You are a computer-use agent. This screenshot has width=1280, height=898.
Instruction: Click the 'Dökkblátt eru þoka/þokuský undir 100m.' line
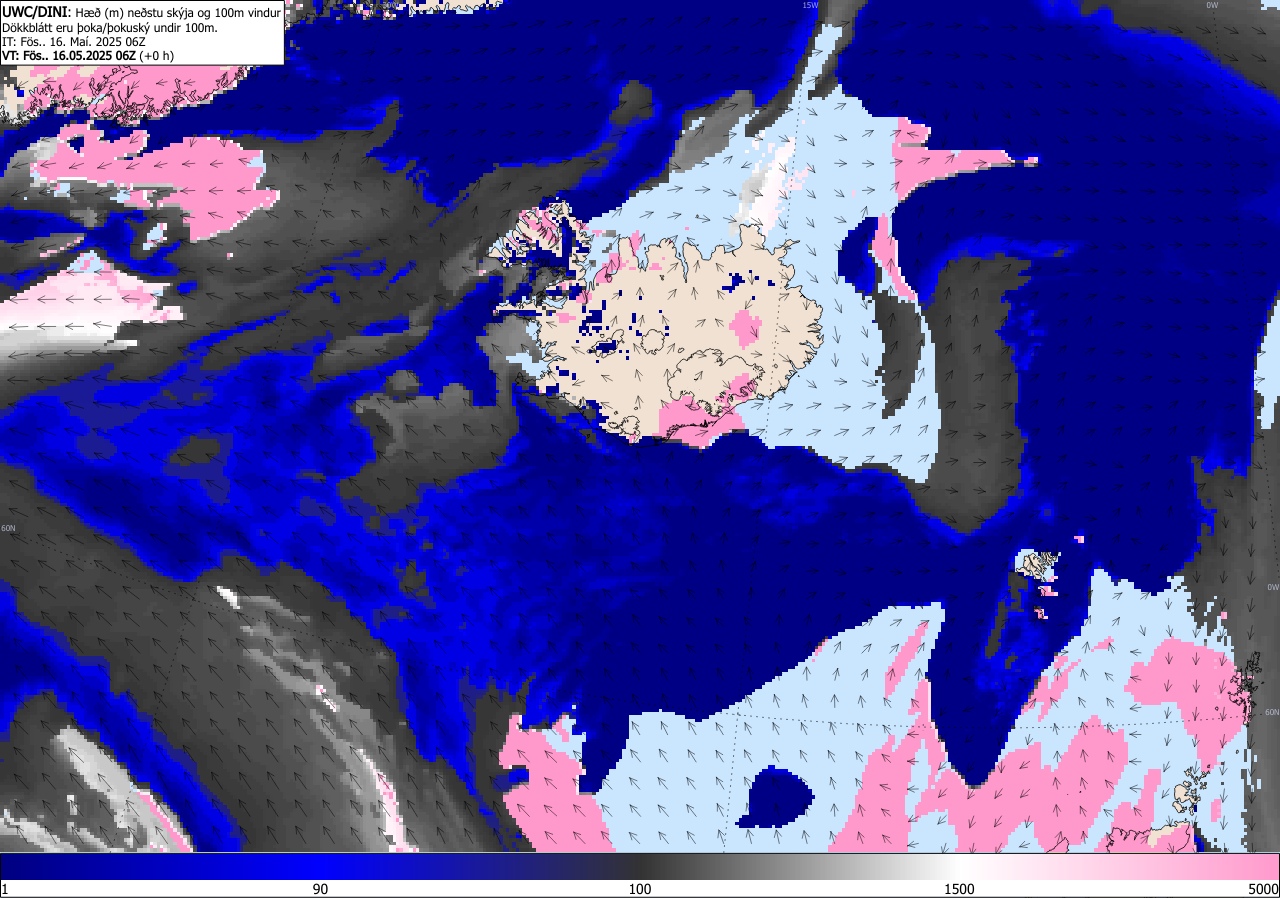pyautogui.click(x=109, y=27)
